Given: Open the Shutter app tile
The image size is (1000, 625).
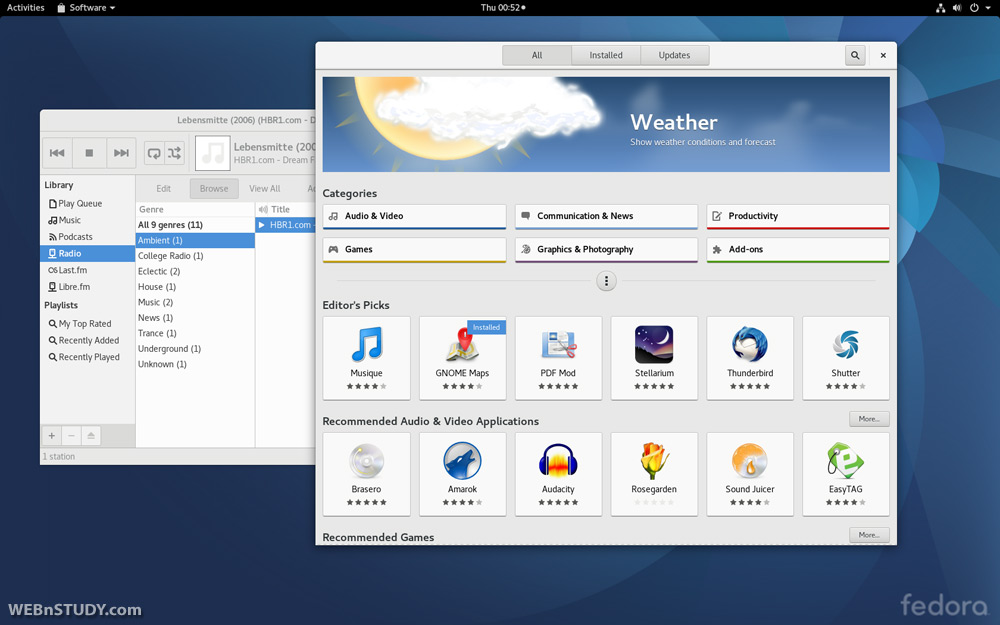Looking at the screenshot, I should (846, 358).
